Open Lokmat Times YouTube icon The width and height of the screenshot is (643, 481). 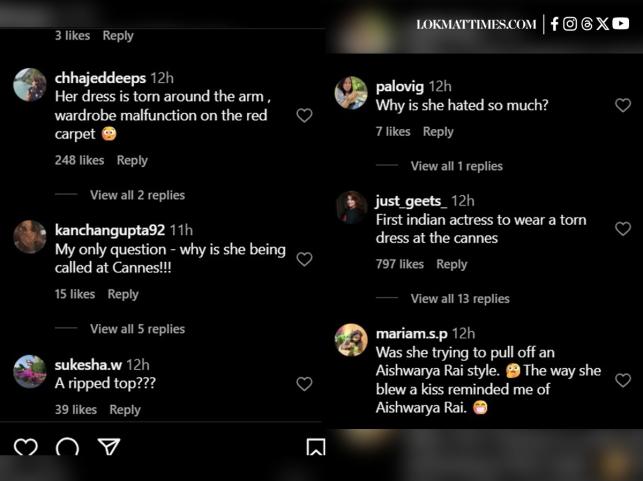621,24
